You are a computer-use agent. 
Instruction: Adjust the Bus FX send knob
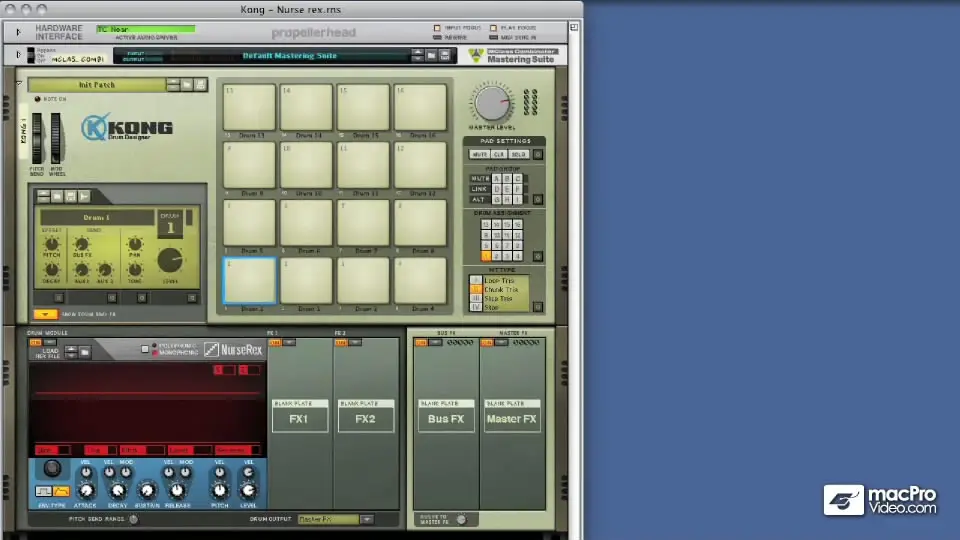(x=81, y=244)
